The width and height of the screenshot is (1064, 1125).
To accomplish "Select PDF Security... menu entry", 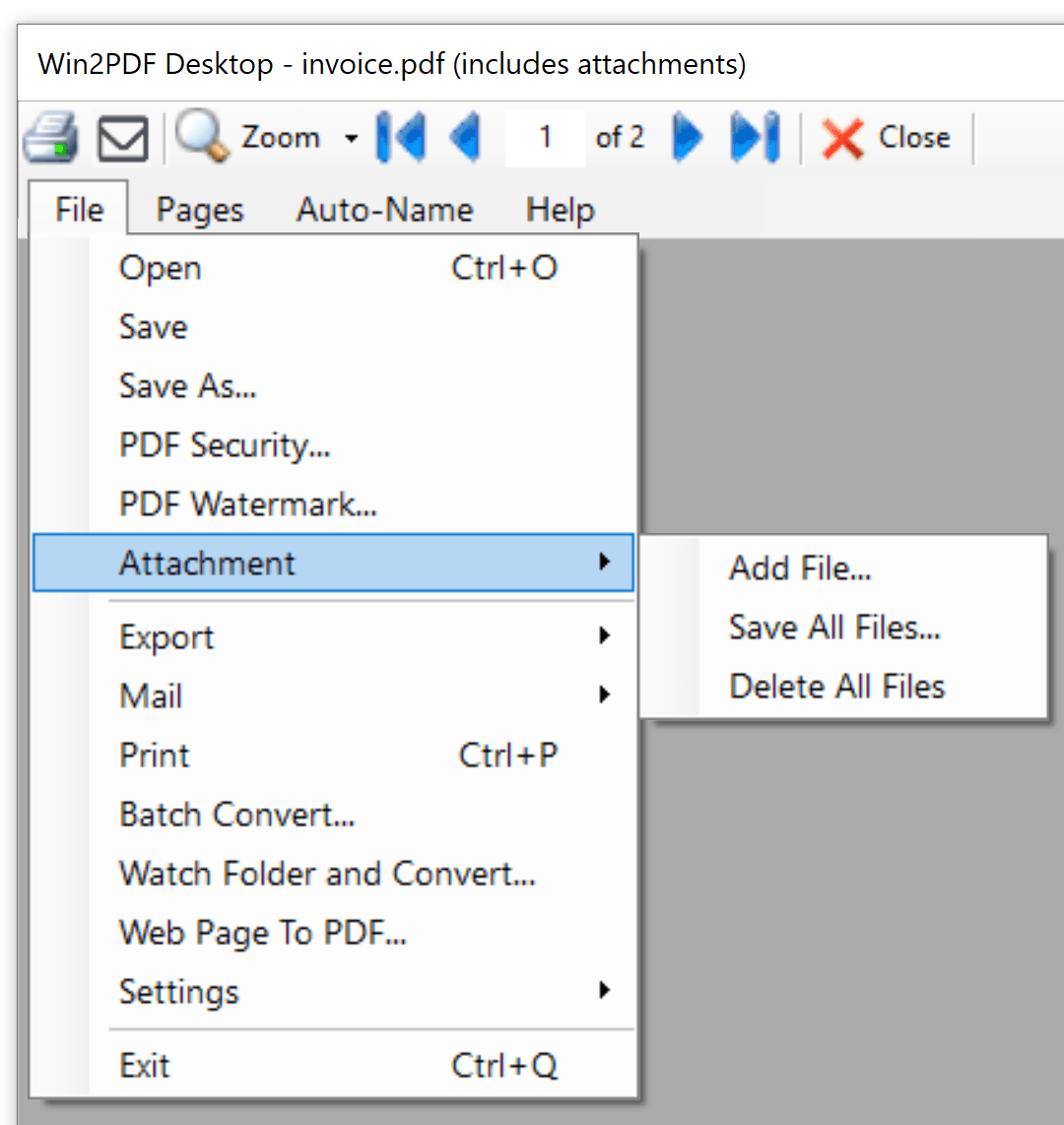I will coord(334,445).
